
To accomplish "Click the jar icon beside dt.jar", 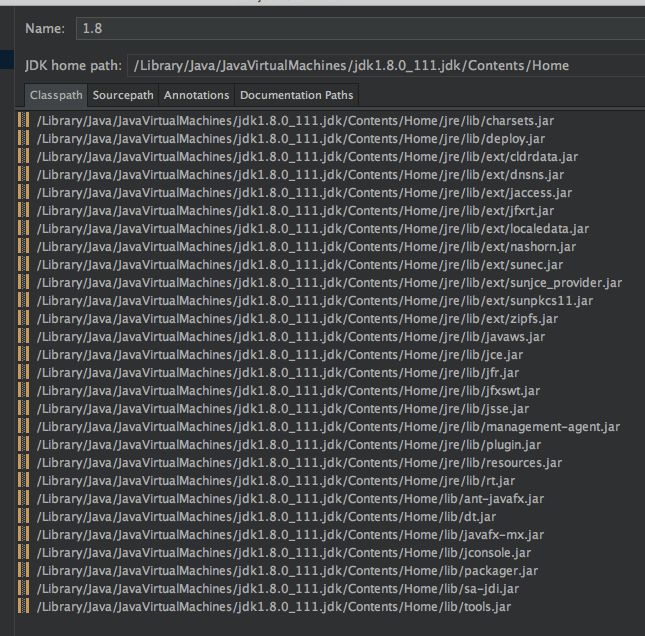I will pos(24,517).
